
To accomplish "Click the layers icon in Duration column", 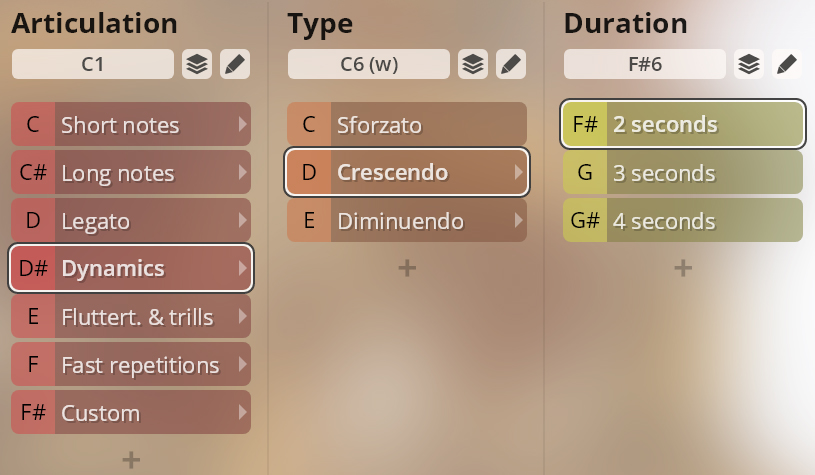I will point(749,65).
